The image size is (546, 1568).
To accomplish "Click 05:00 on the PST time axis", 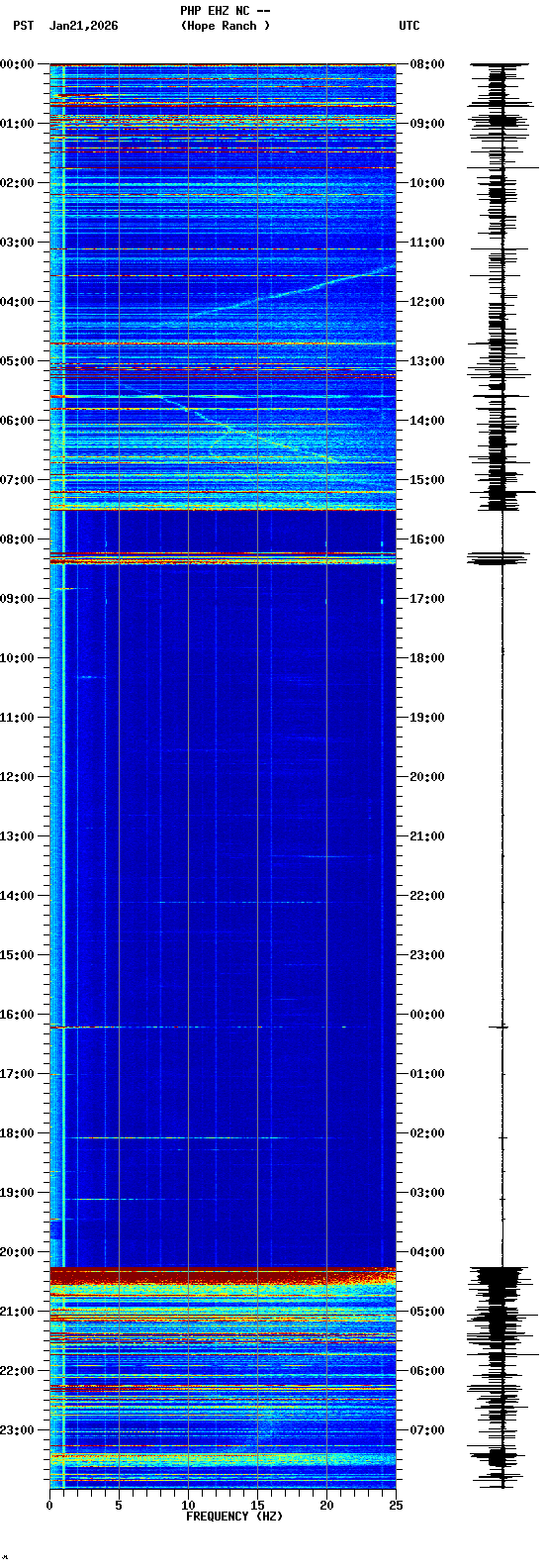I will tap(17, 361).
